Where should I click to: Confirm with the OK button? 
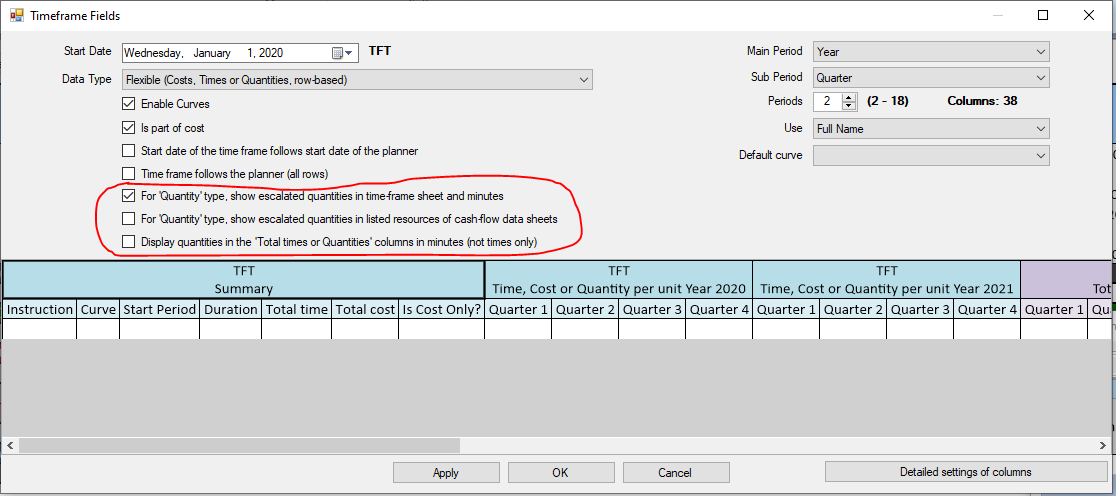(x=560, y=473)
